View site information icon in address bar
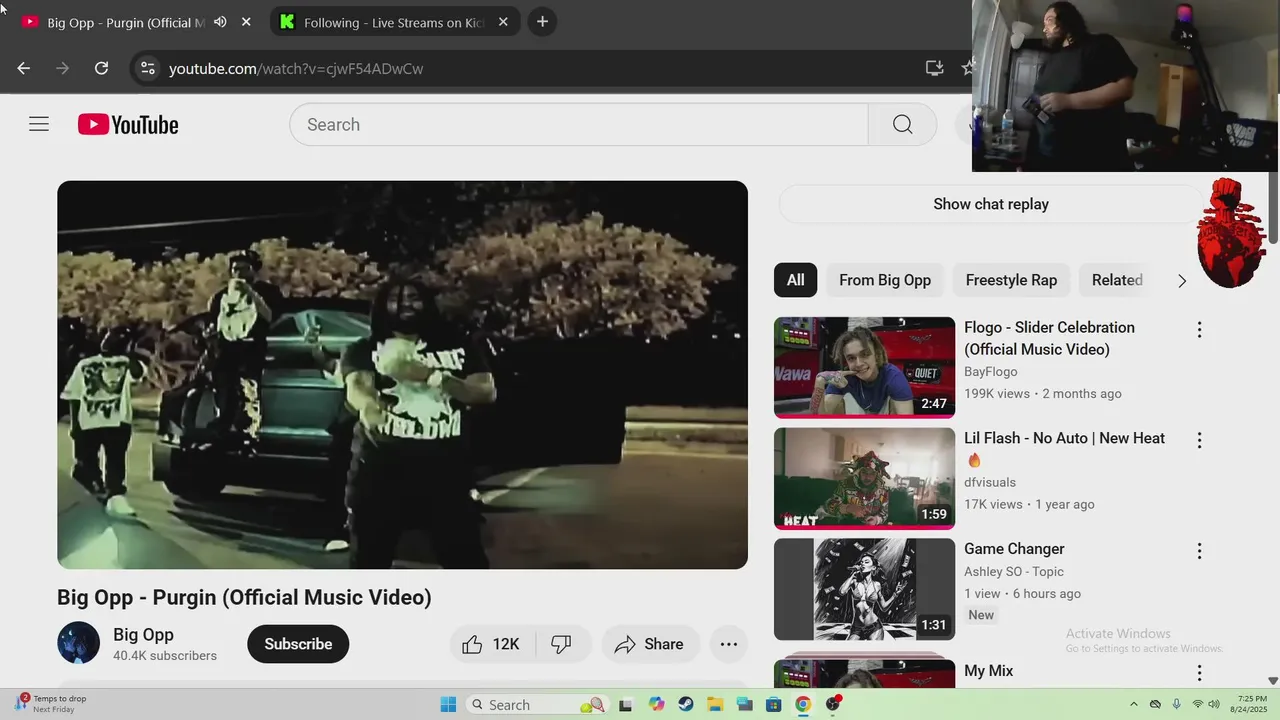The width and height of the screenshot is (1280, 720). tap(147, 68)
